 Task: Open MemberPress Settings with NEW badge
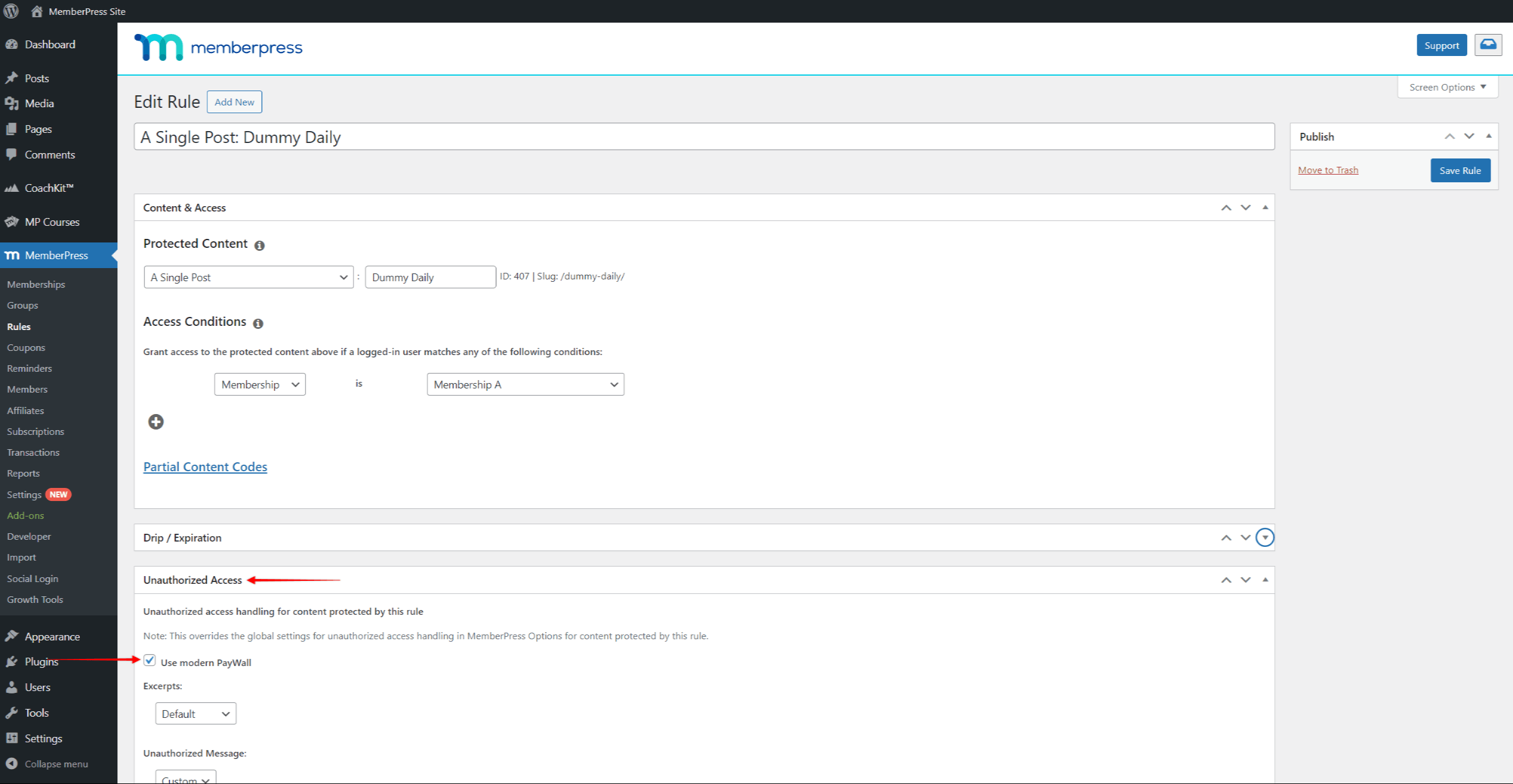(x=39, y=494)
